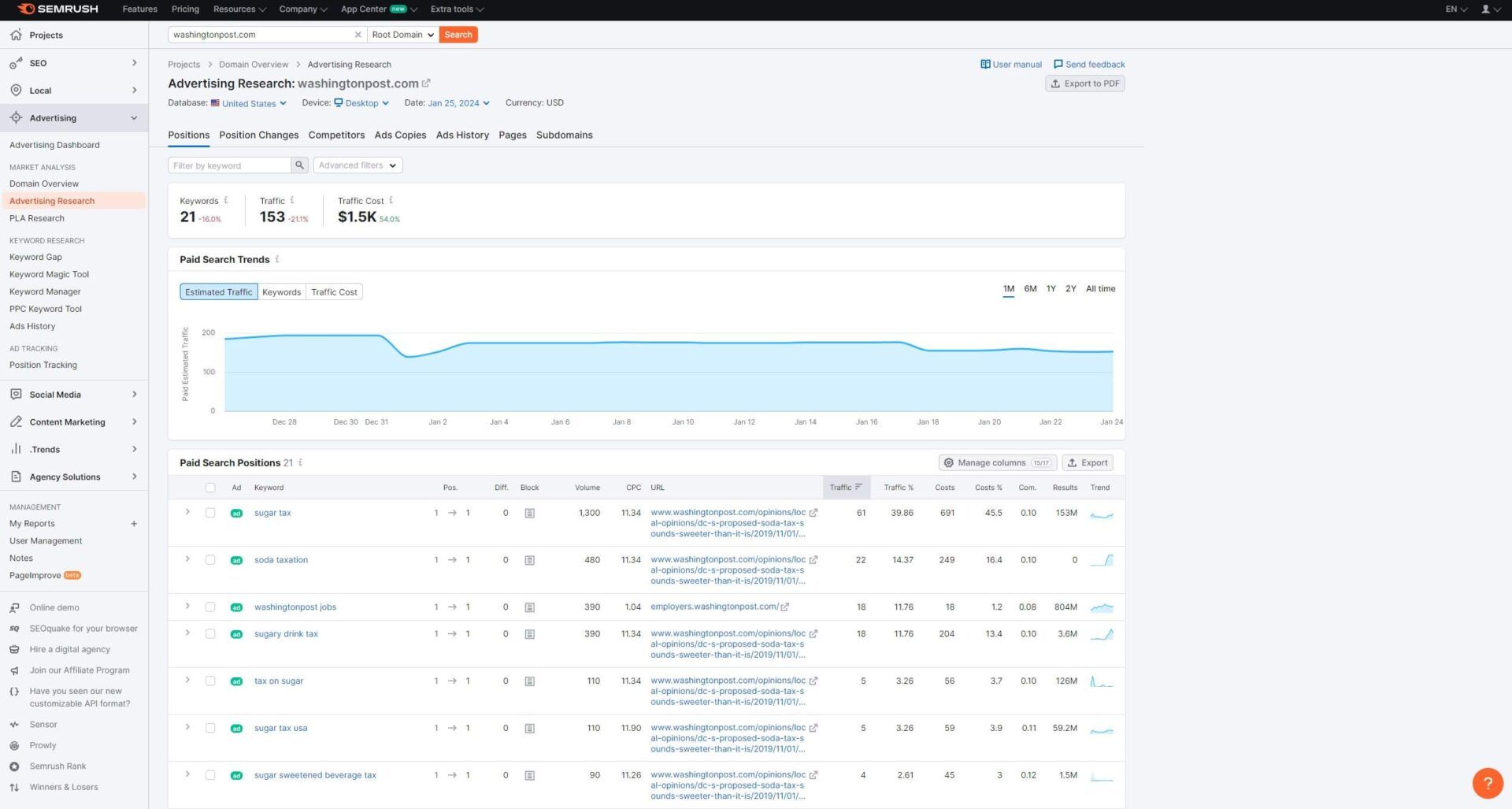The width and height of the screenshot is (1512, 809).
Task: Check the sugary drink tax row checkbox
Action: [x=210, y=633]
